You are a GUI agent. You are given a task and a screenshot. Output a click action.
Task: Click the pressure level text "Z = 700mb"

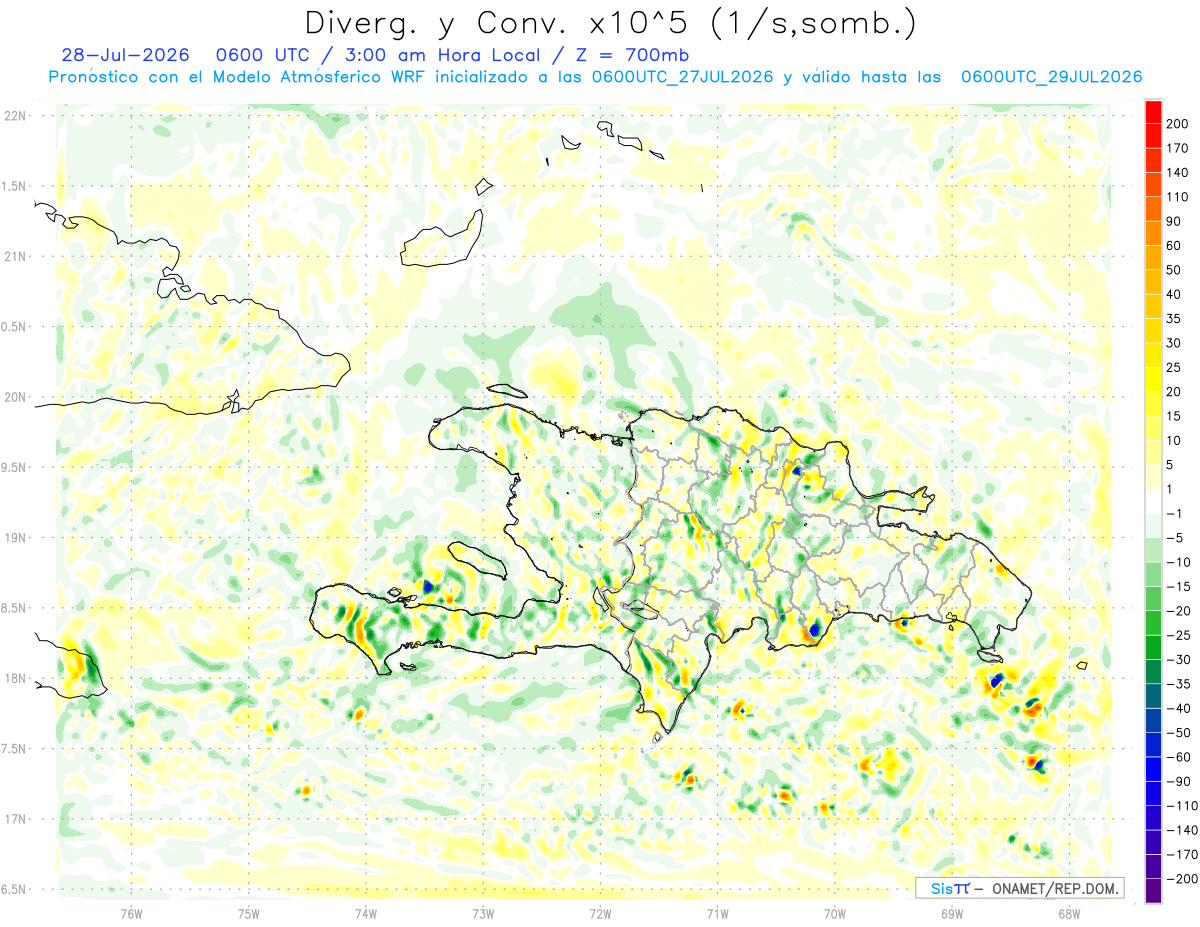[x=632, y=55]
